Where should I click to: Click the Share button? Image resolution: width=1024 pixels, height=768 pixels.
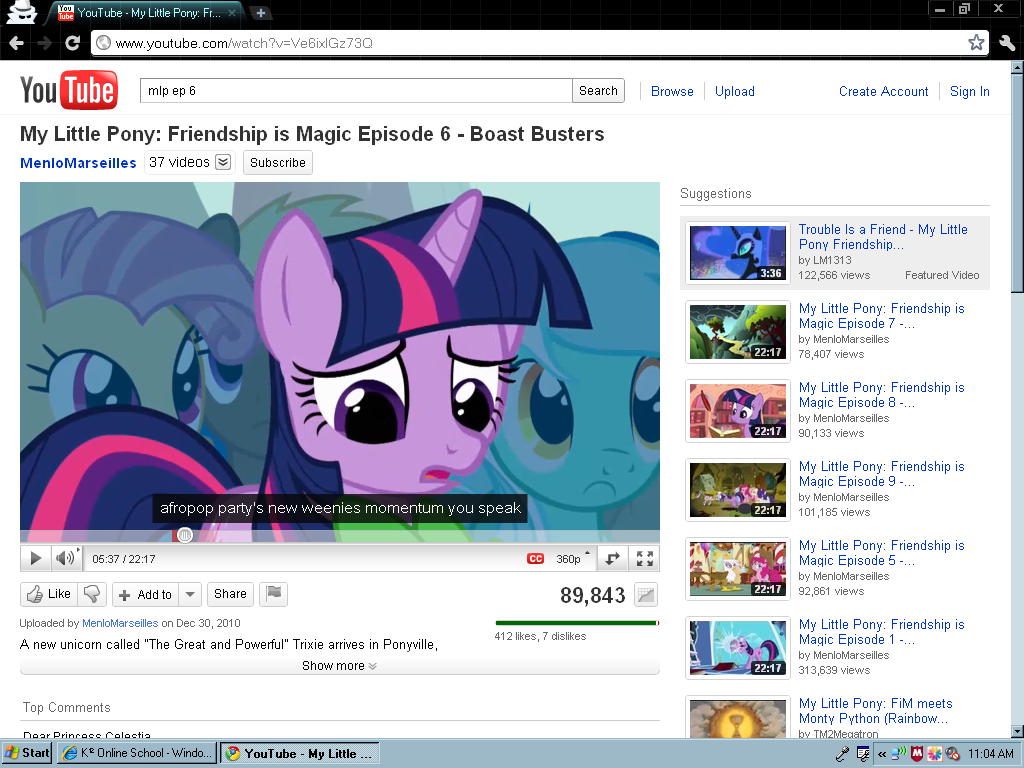tap(231, 594)
